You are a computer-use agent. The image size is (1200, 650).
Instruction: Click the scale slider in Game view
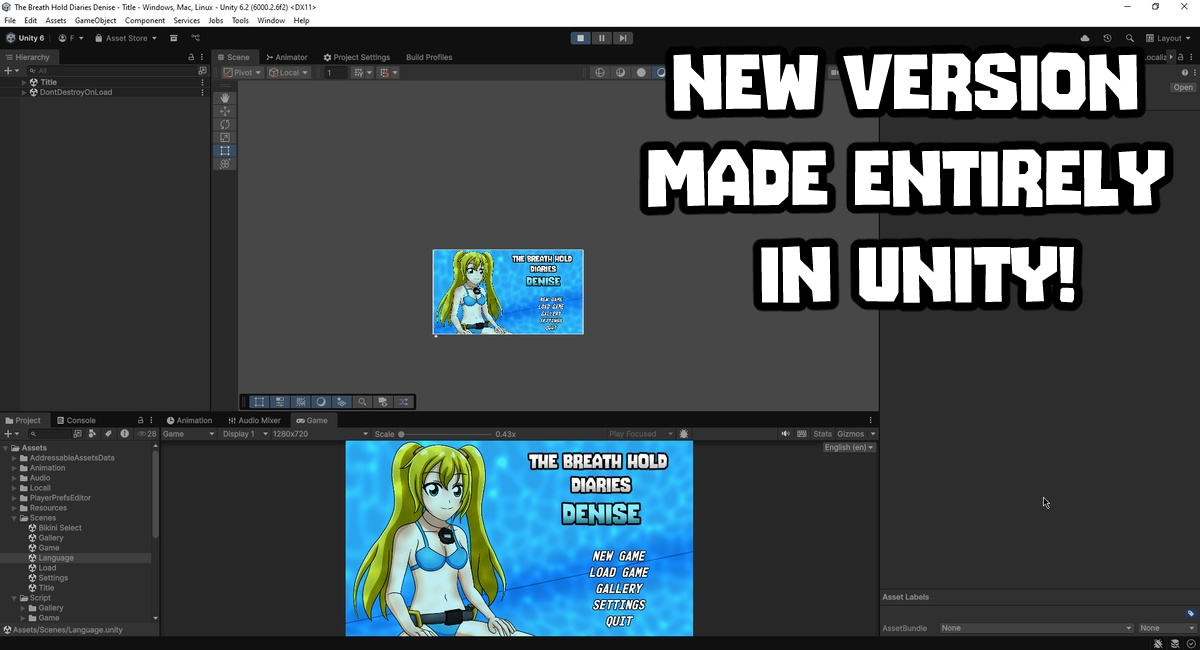click(x=445, y=434)
